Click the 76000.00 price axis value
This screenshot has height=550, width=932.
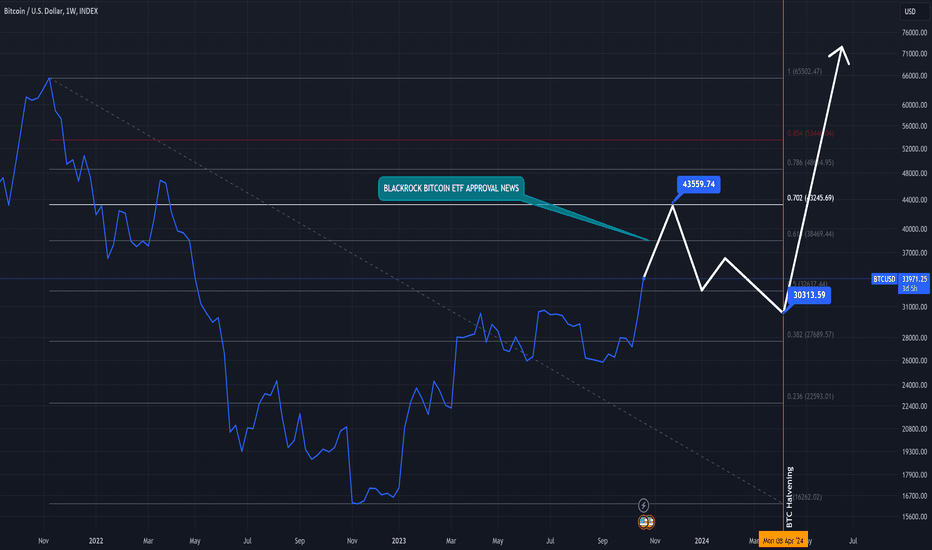tap(915, 33)
